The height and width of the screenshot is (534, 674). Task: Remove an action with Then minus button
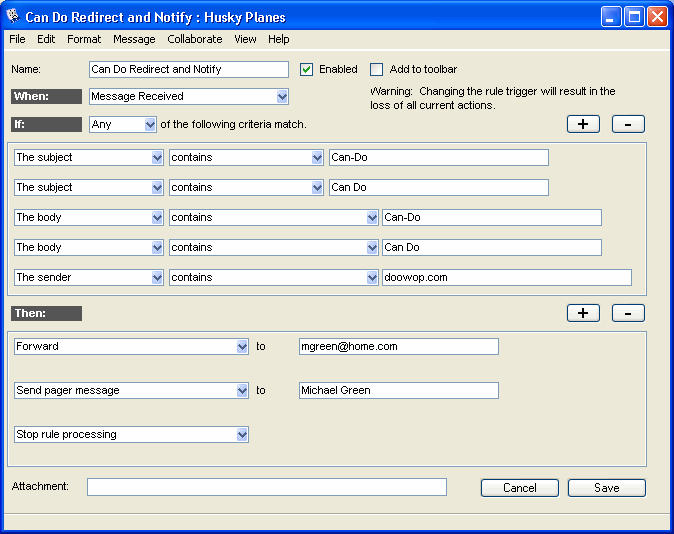click(628, 313)
